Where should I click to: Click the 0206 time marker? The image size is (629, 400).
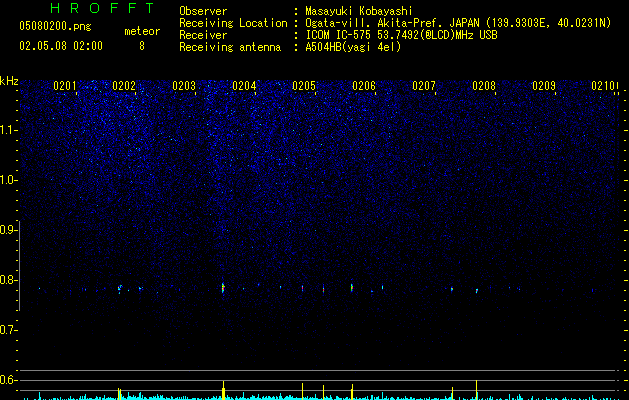pos(364,86)
